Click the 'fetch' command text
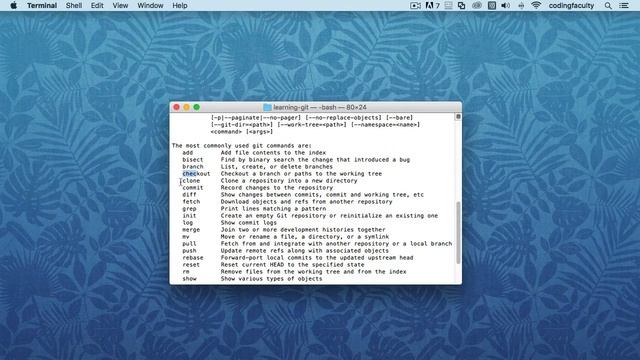The height and width of the screenshot is (360, 640). point(191,202)
